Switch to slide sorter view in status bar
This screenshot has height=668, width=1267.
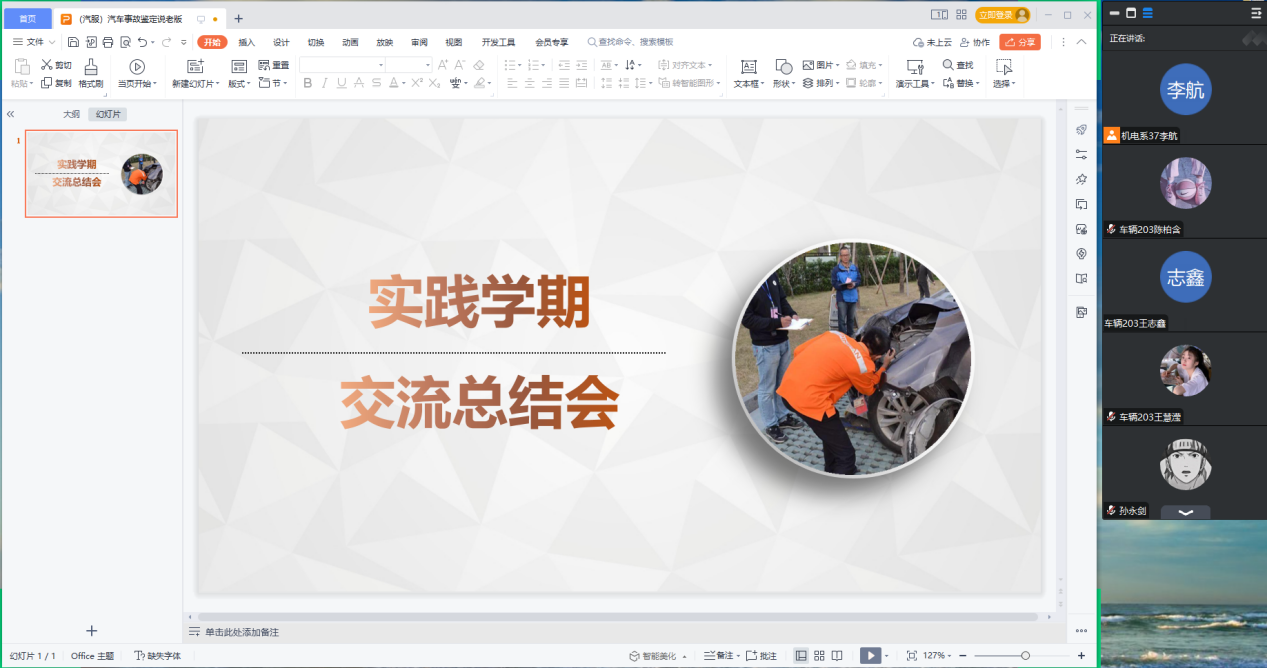(x=819, y=656)
